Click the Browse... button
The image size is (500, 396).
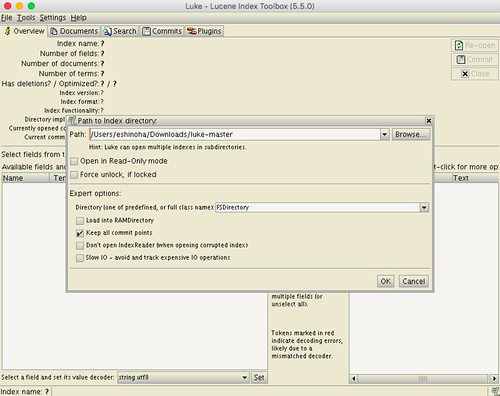pos(411,134)
